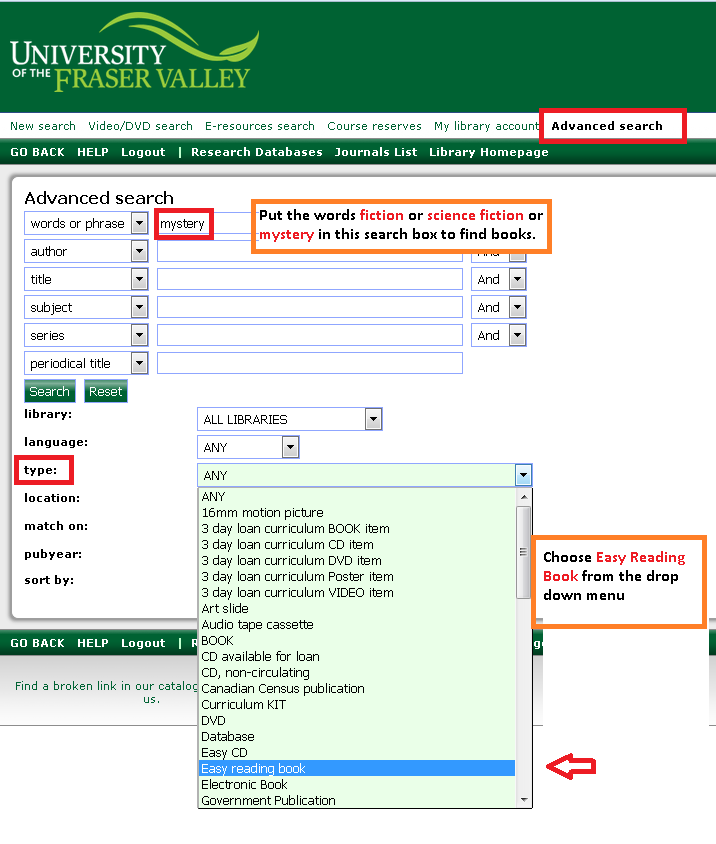
Task: Open E-resources search
Action: [x=259, y=126]
